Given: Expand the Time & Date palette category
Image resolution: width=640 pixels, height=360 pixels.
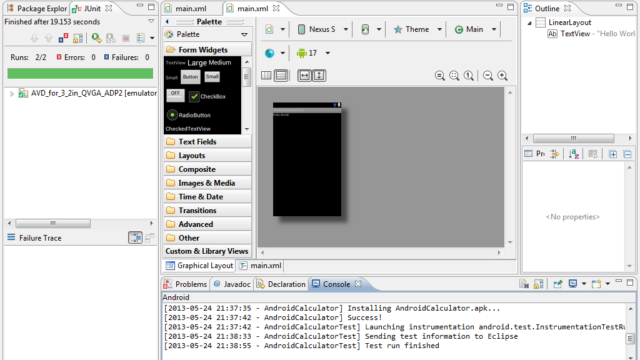Looking at the screenshot, I should click(x=207, y=197).
